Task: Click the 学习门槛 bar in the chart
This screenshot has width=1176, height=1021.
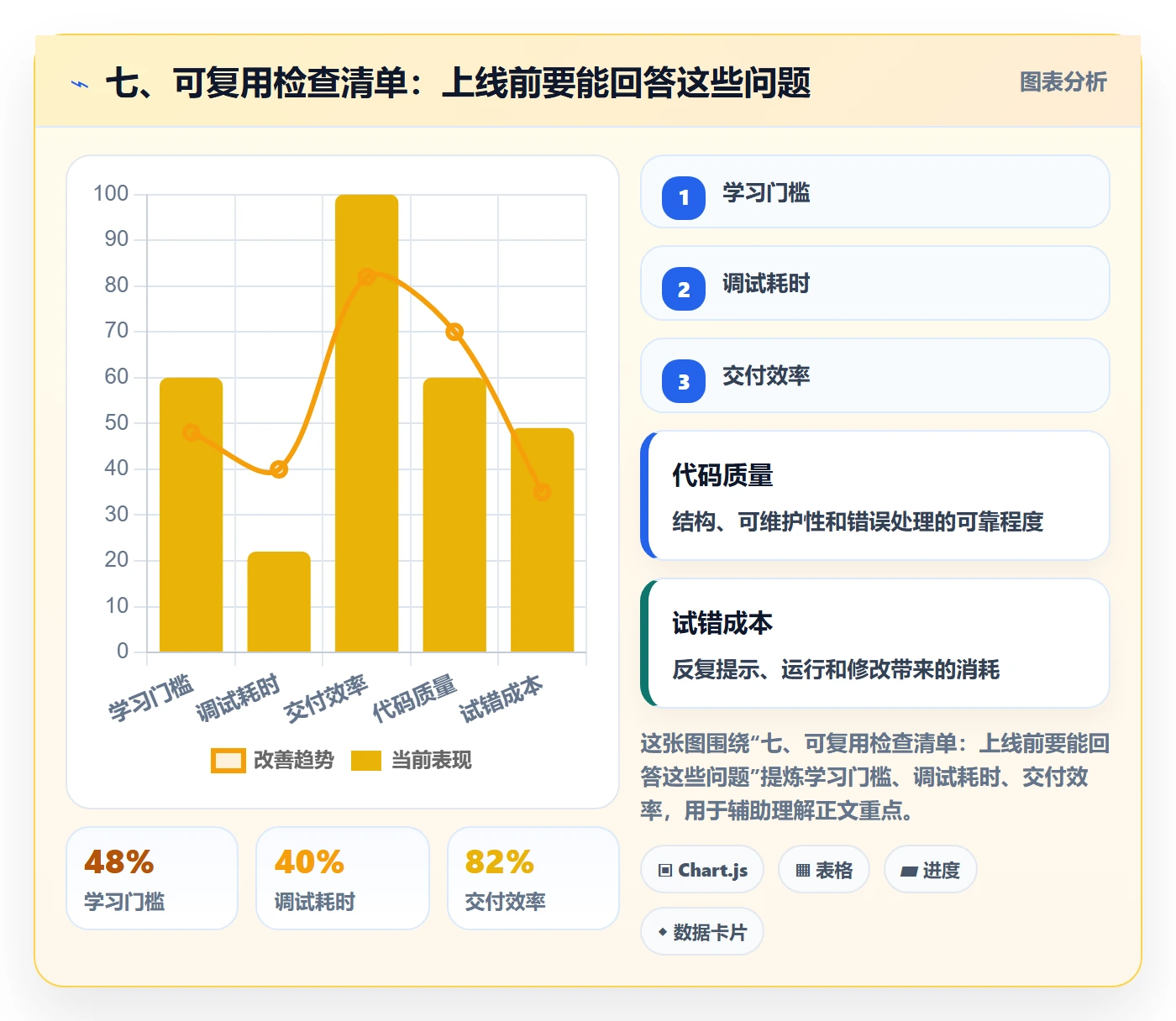Action: coord(192,515)
